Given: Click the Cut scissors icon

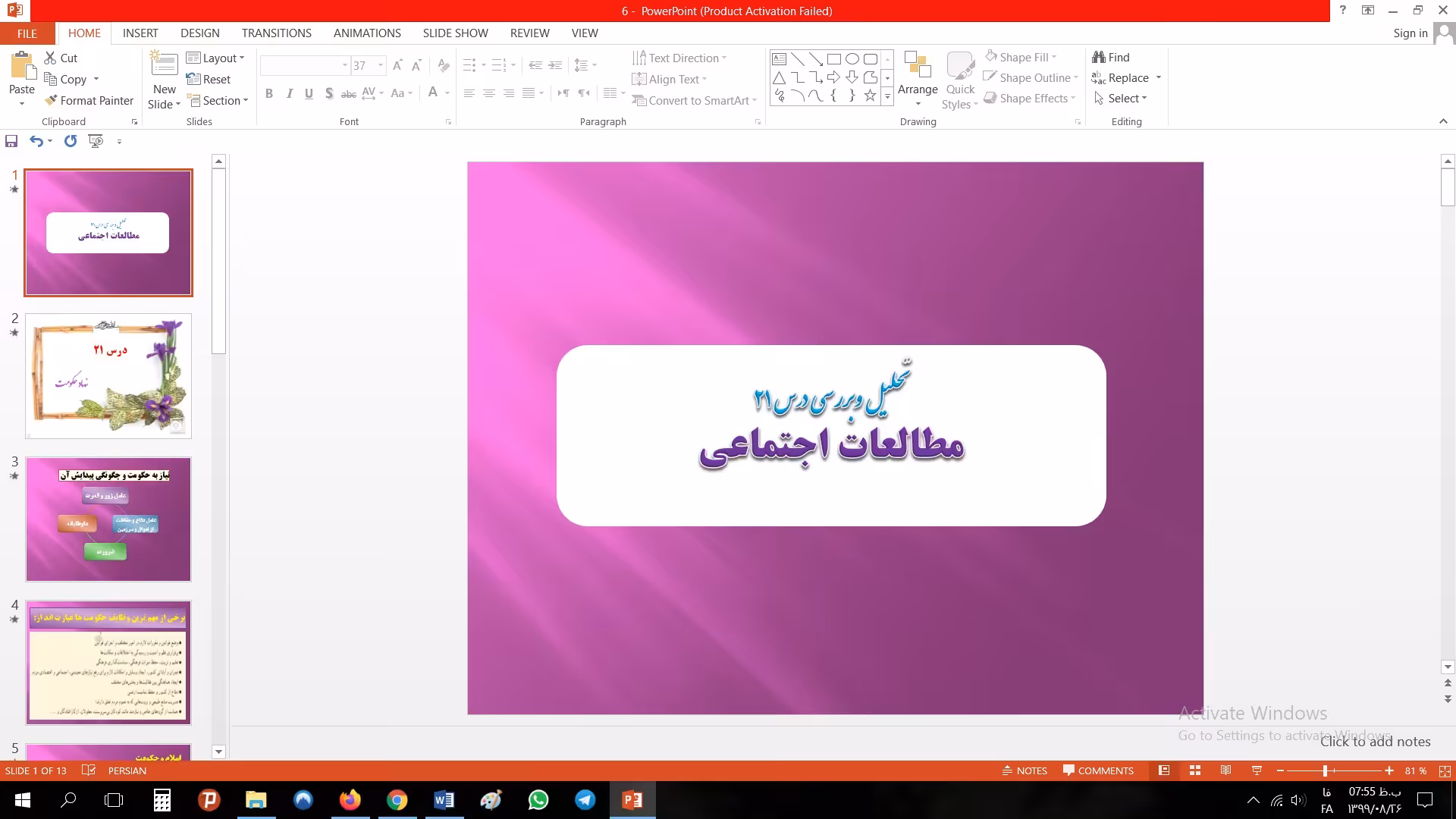Looking at the screenshot, I should [x=50, y=58].
